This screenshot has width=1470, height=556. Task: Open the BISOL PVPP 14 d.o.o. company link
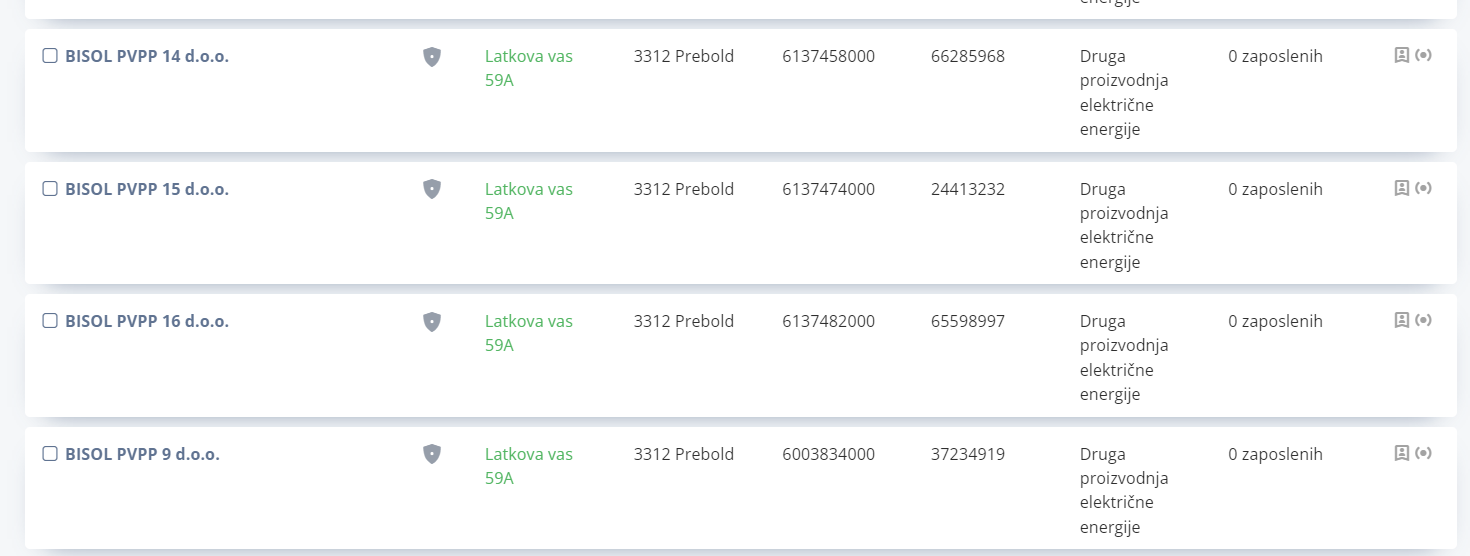tap(147, 56)
